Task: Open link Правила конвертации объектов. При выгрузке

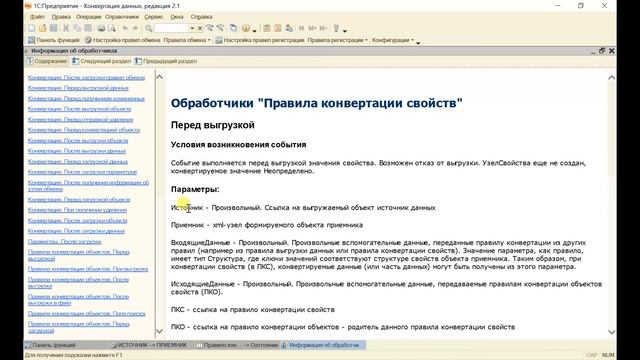Action: 88,269
